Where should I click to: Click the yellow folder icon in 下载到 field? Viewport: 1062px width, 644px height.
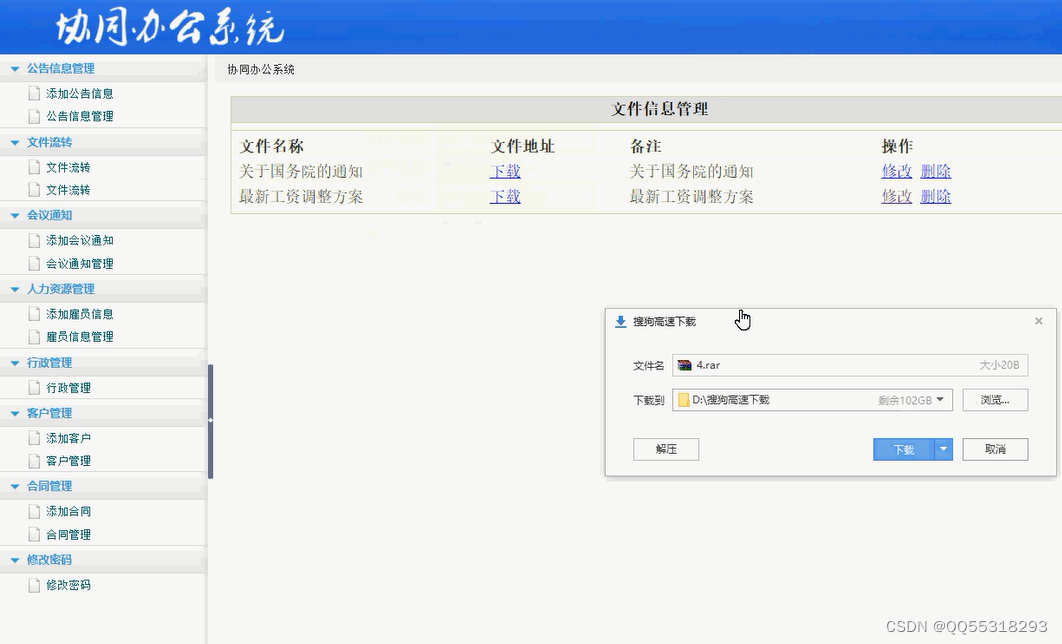click(683, 400)
